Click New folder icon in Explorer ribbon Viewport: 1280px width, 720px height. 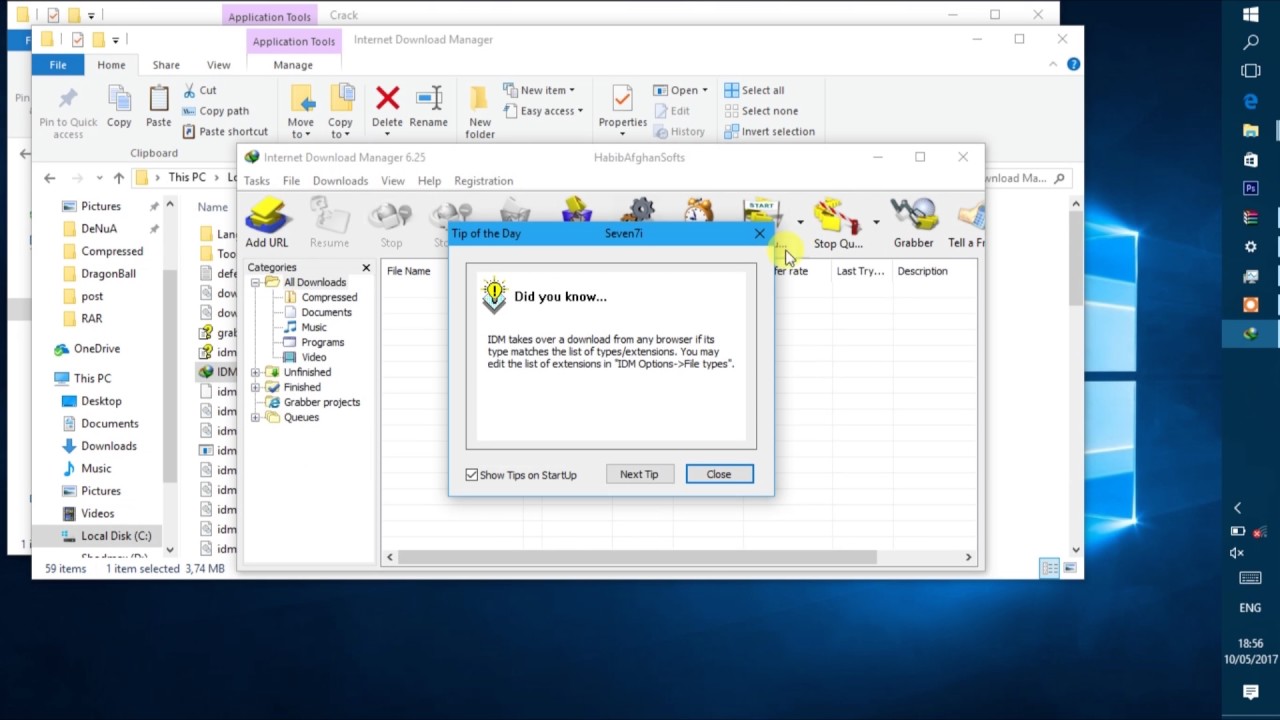point(480,112)
